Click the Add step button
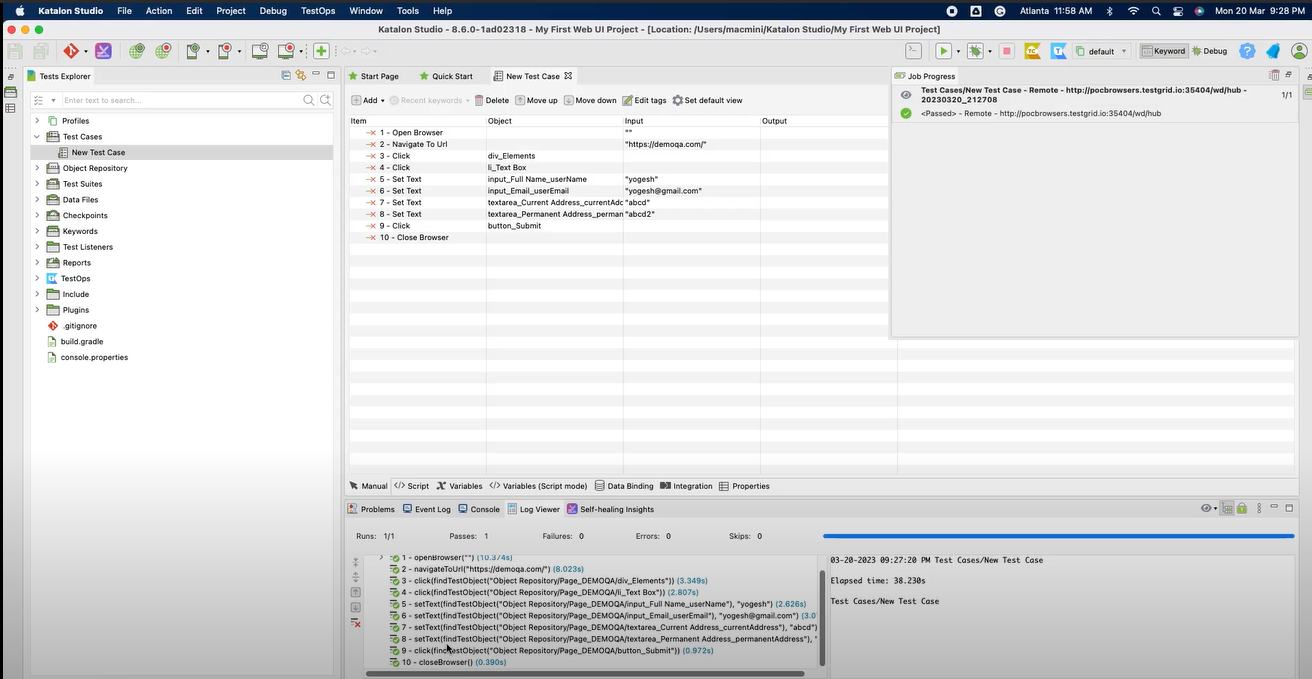Viewport: 1312px width, 679px height. pyautogui.click(x=364, y=100)
